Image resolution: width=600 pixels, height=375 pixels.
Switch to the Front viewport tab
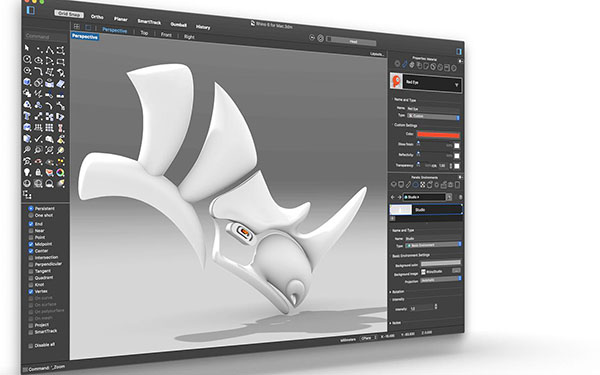(166, 35)
